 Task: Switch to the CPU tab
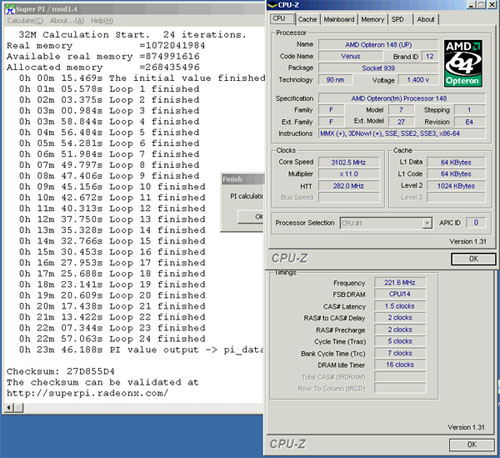282,19
